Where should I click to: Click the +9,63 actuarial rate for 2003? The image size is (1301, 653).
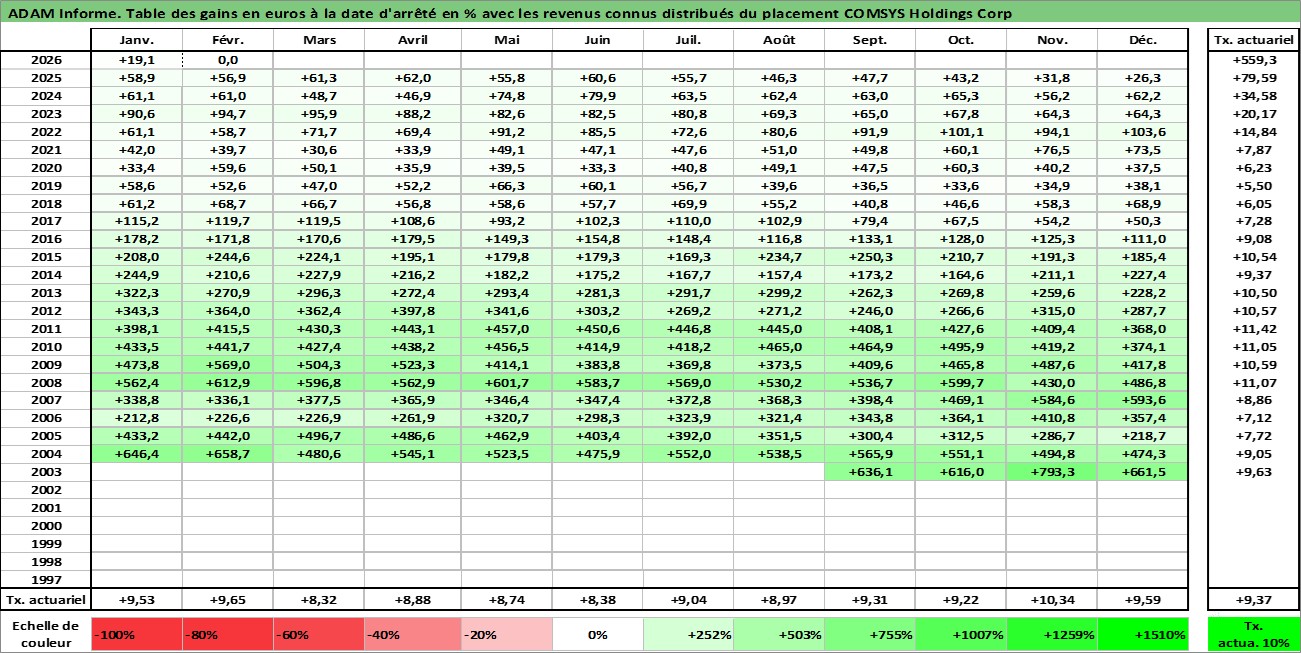tap(1253, 472)
